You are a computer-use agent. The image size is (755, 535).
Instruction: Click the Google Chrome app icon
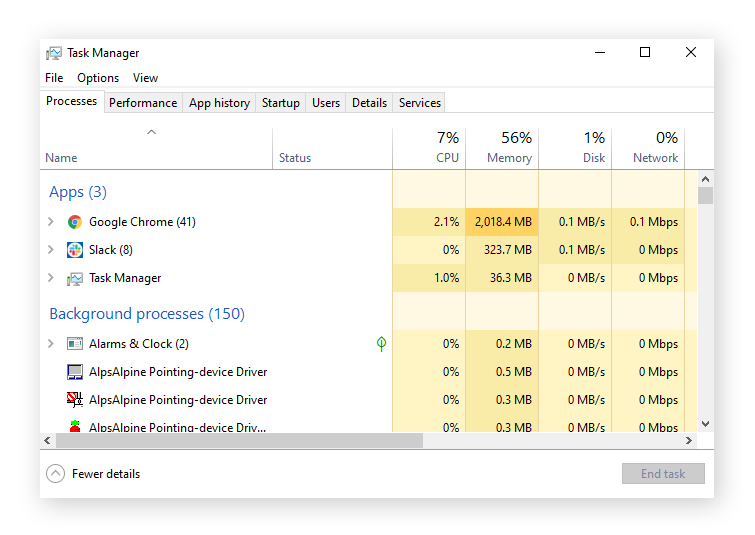75,222
